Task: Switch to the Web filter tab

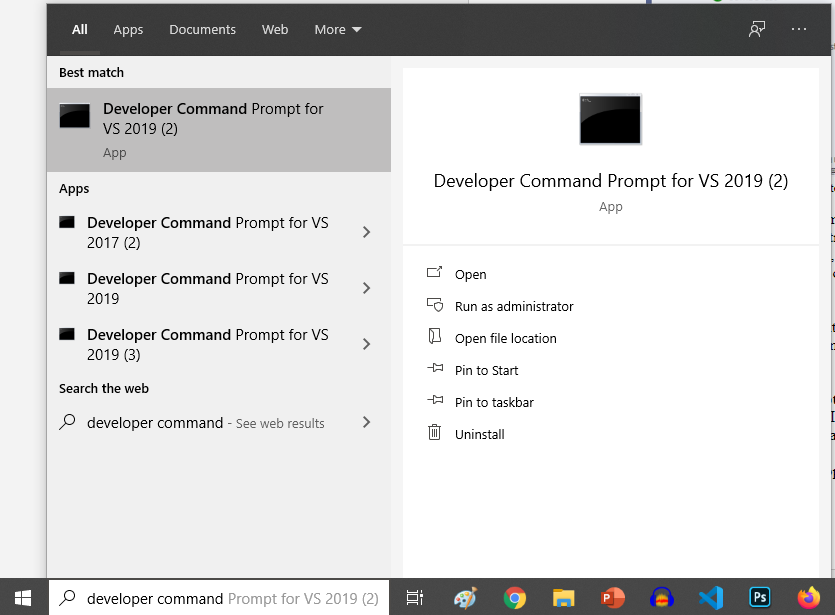Action: [x=275, y=30]
